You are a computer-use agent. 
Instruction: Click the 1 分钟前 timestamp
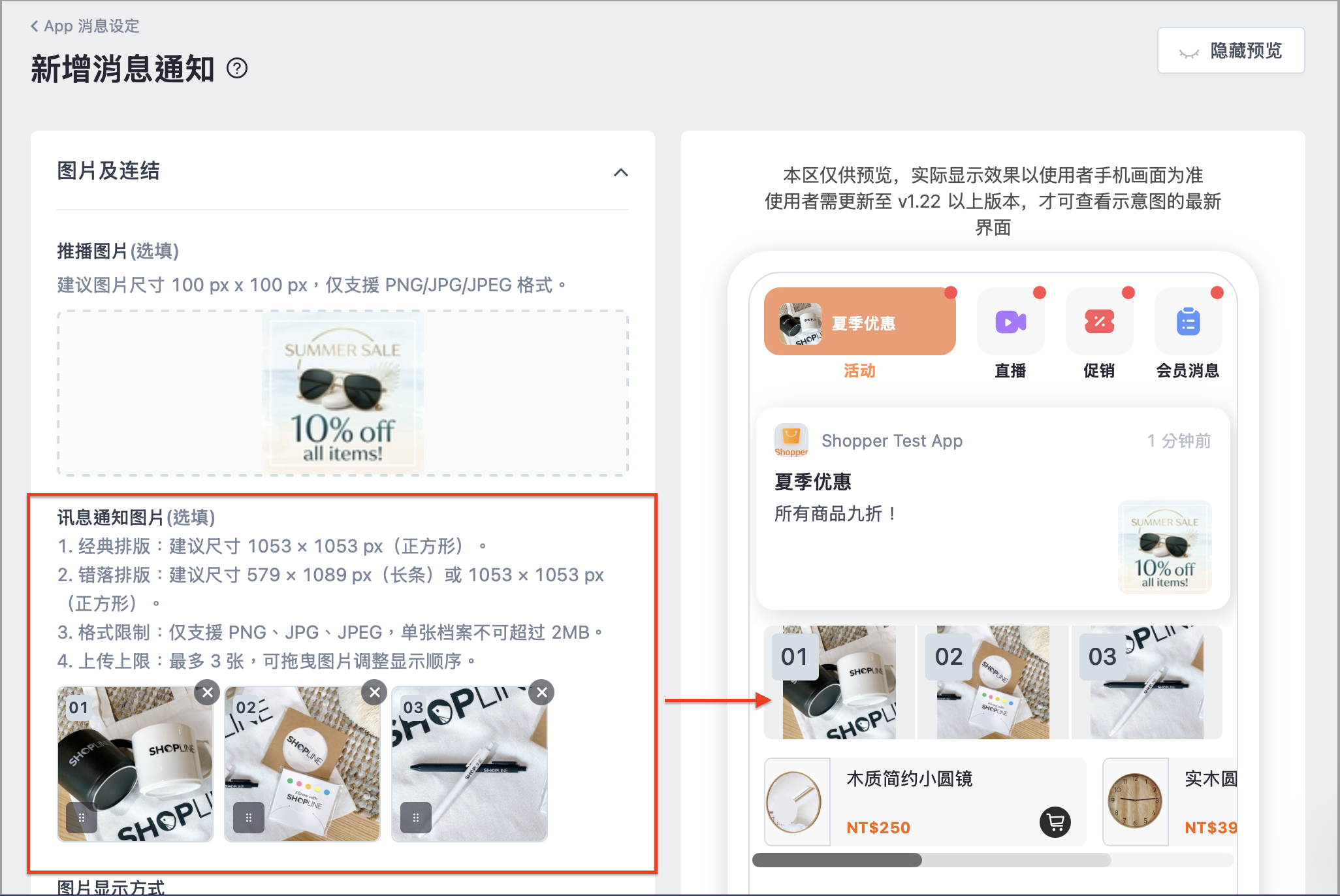point(1179,441)
